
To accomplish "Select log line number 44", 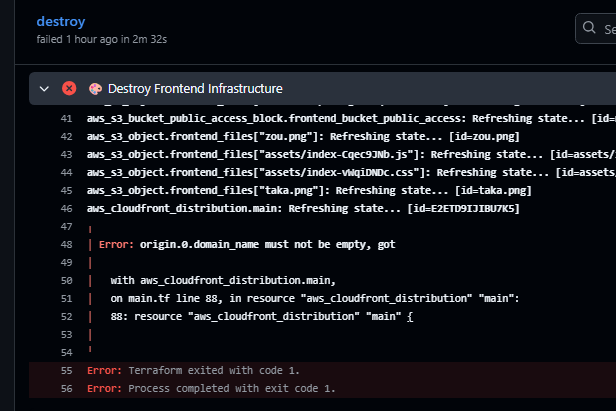I will pyautogui.click(x=66, y=172).
